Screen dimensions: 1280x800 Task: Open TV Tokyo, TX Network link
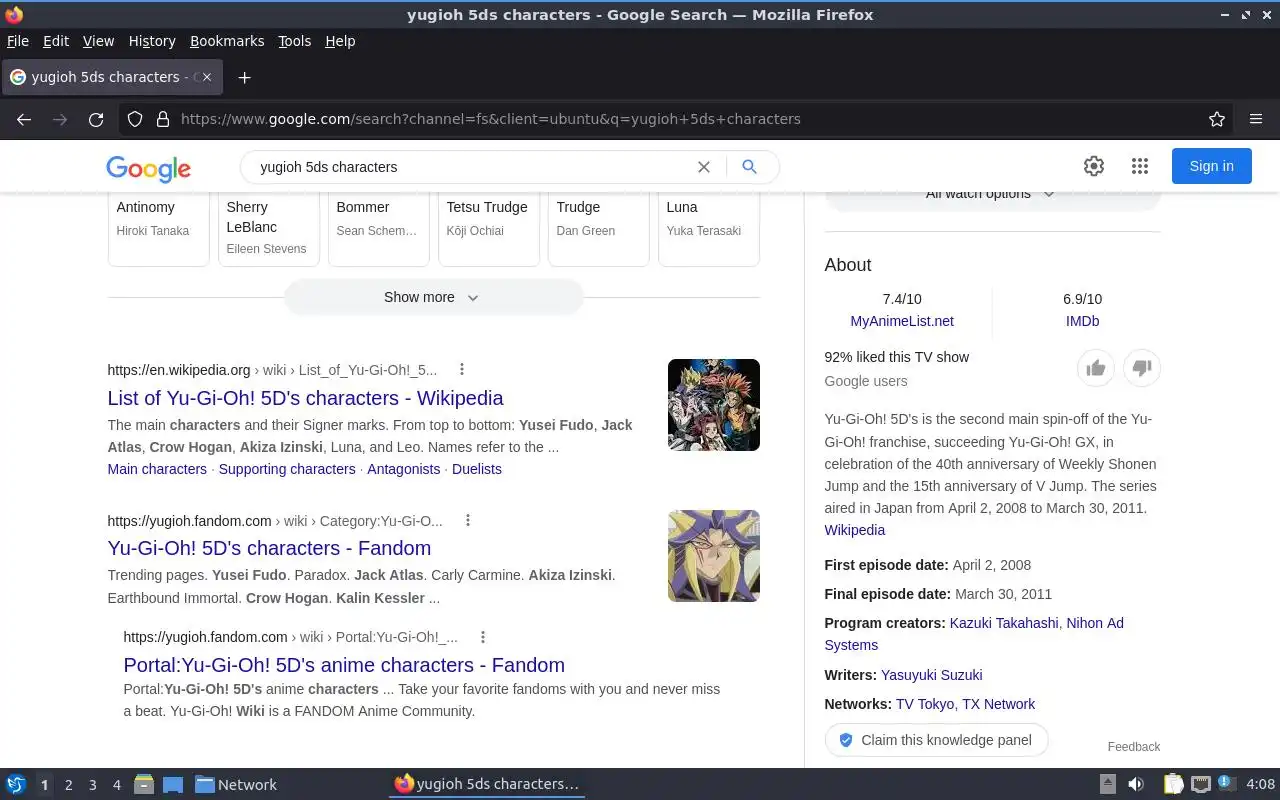click(x=965, y=704)
